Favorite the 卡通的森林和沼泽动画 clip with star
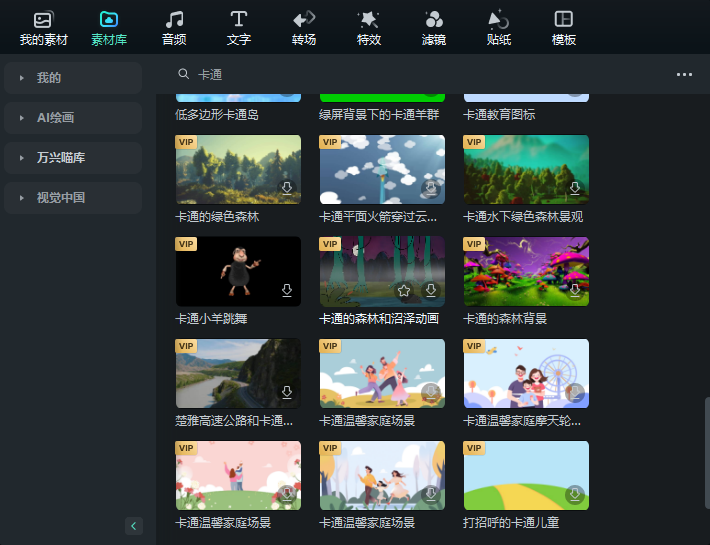The width and height of the screenshot is (710, 545). 404,291
